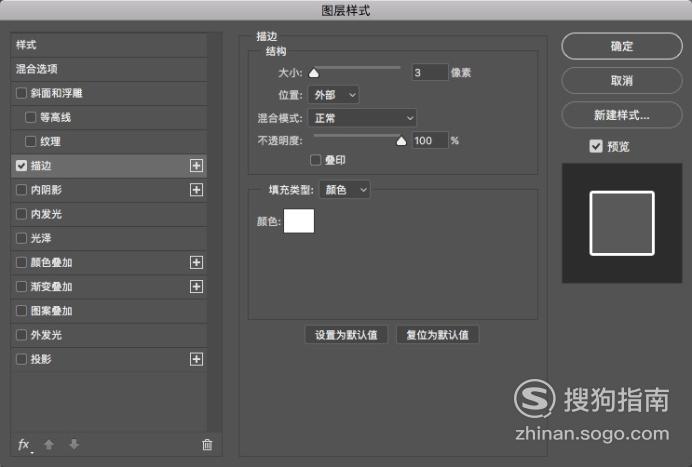The width and height of the screenshot is (692, 467).
Task: Click the 取消 button
Action: (x=622, y=80)
